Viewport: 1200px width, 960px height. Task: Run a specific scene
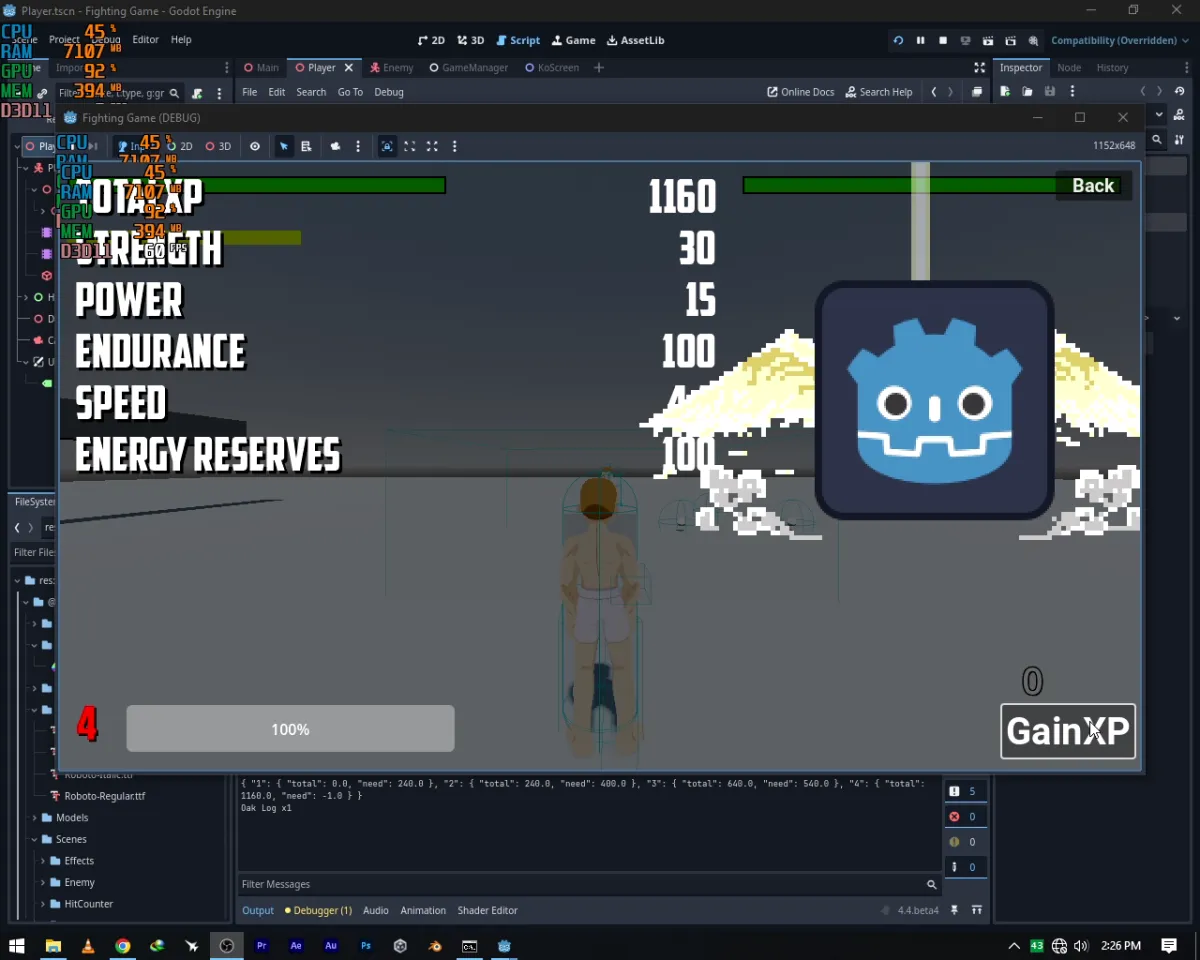(1011, 40)
